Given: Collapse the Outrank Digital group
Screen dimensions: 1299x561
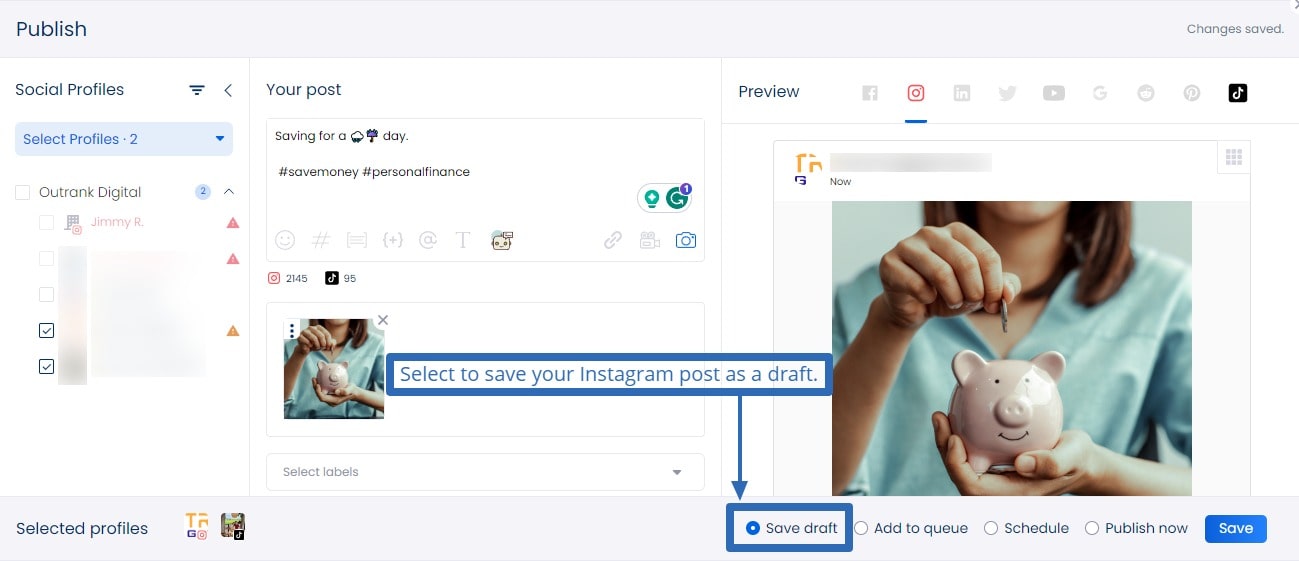Looking at the screenshot, I should [228, 192].
